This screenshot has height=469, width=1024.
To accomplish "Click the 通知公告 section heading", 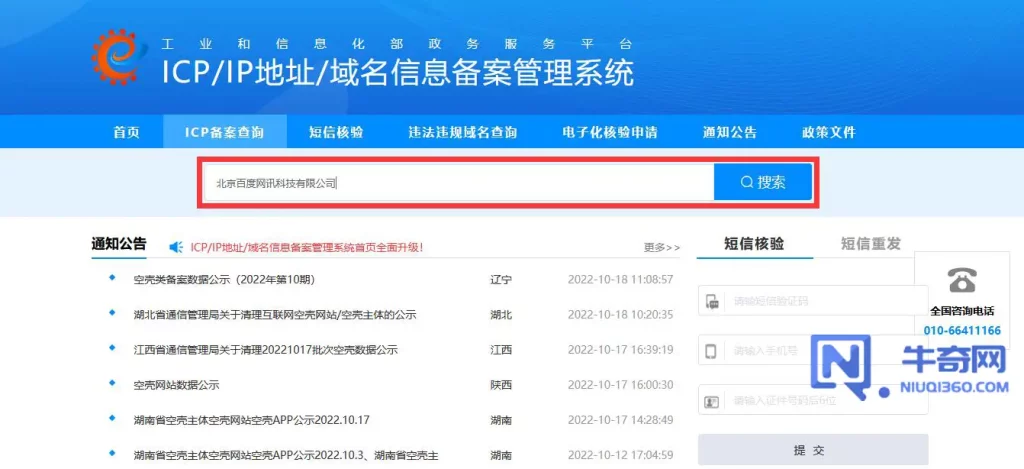I will click(119, 244).
